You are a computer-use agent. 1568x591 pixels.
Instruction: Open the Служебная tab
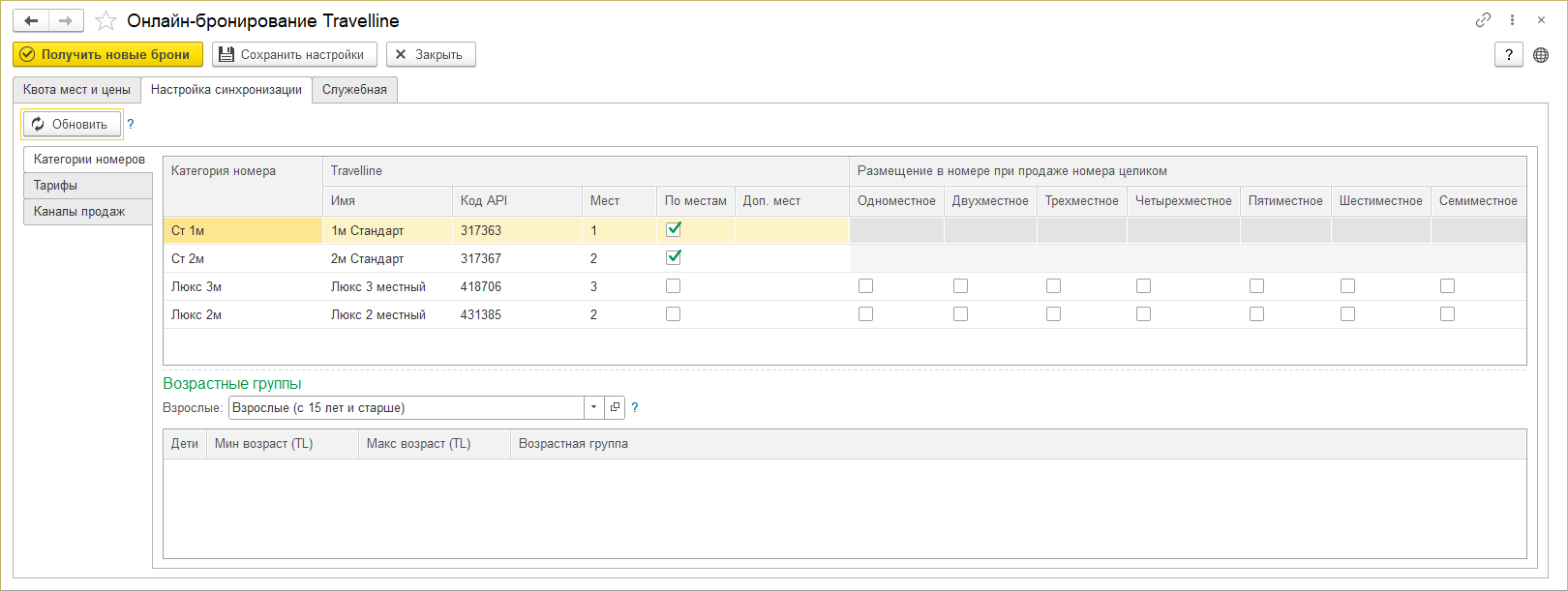(x=354, y=90)
